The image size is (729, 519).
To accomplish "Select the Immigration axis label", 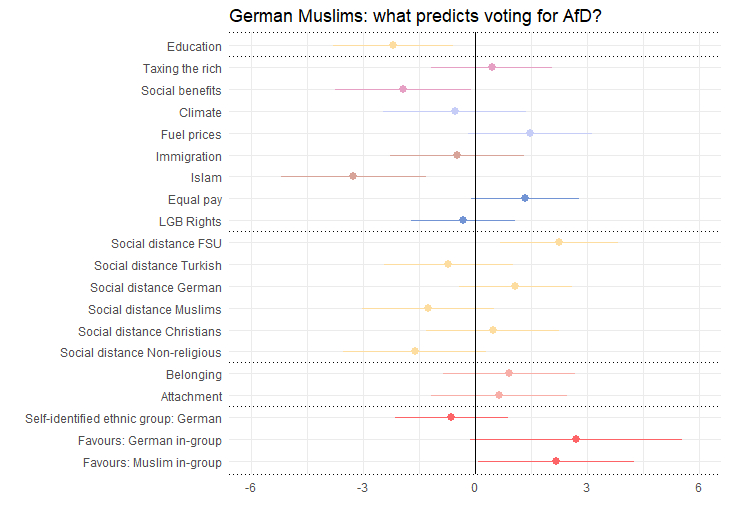I will pos(189,157).
